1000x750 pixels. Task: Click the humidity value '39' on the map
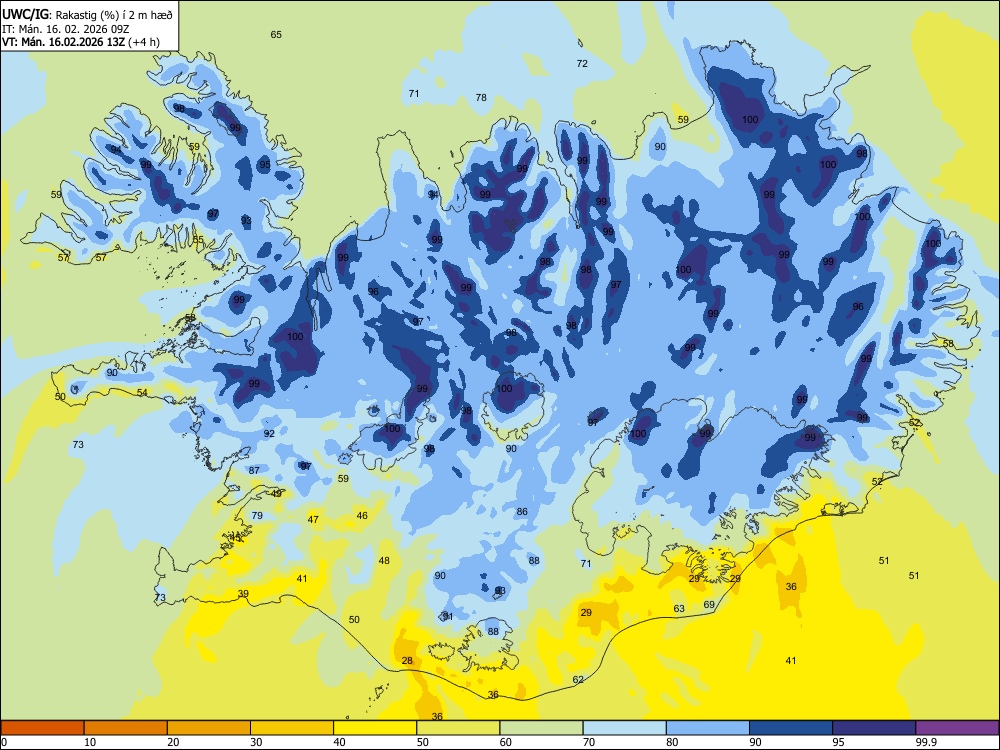click(x=243, y=594)
